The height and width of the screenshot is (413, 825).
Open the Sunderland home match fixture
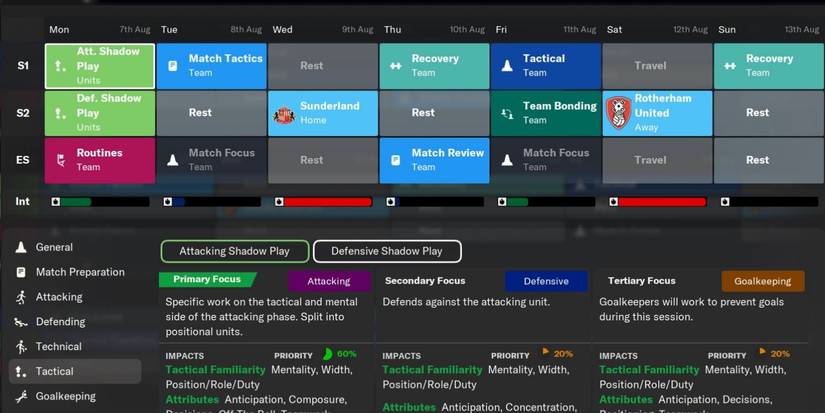tap(323, 113)
